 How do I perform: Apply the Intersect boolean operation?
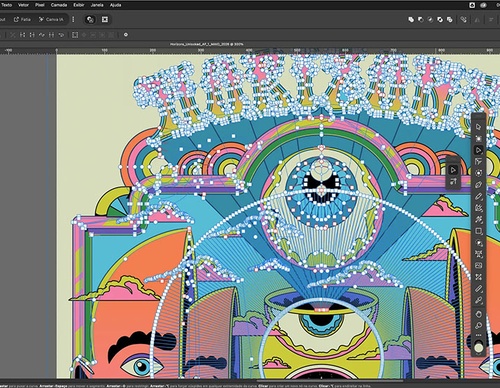tap(430, 20)
